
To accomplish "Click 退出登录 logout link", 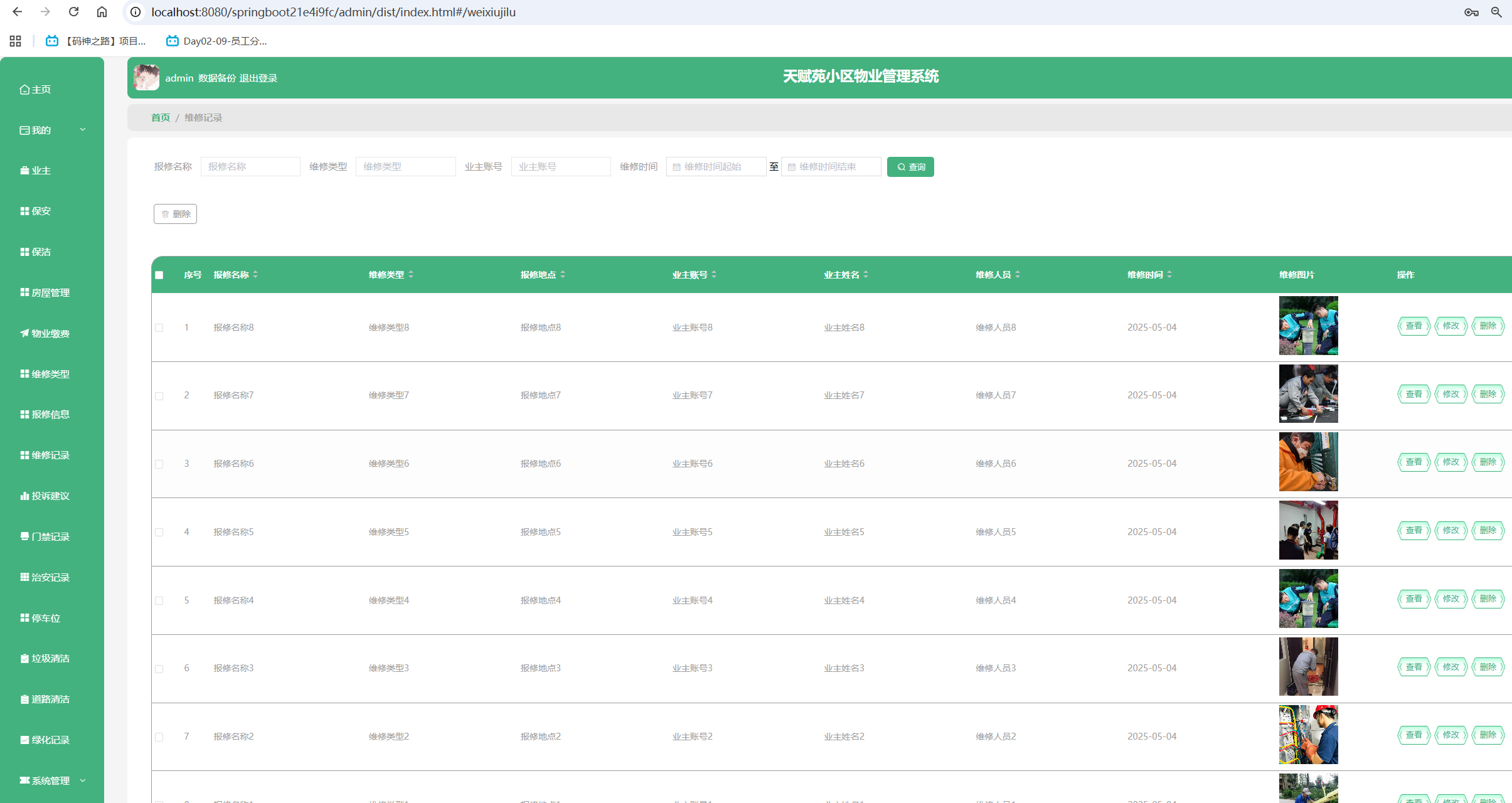I will click(x=258, y=78).
